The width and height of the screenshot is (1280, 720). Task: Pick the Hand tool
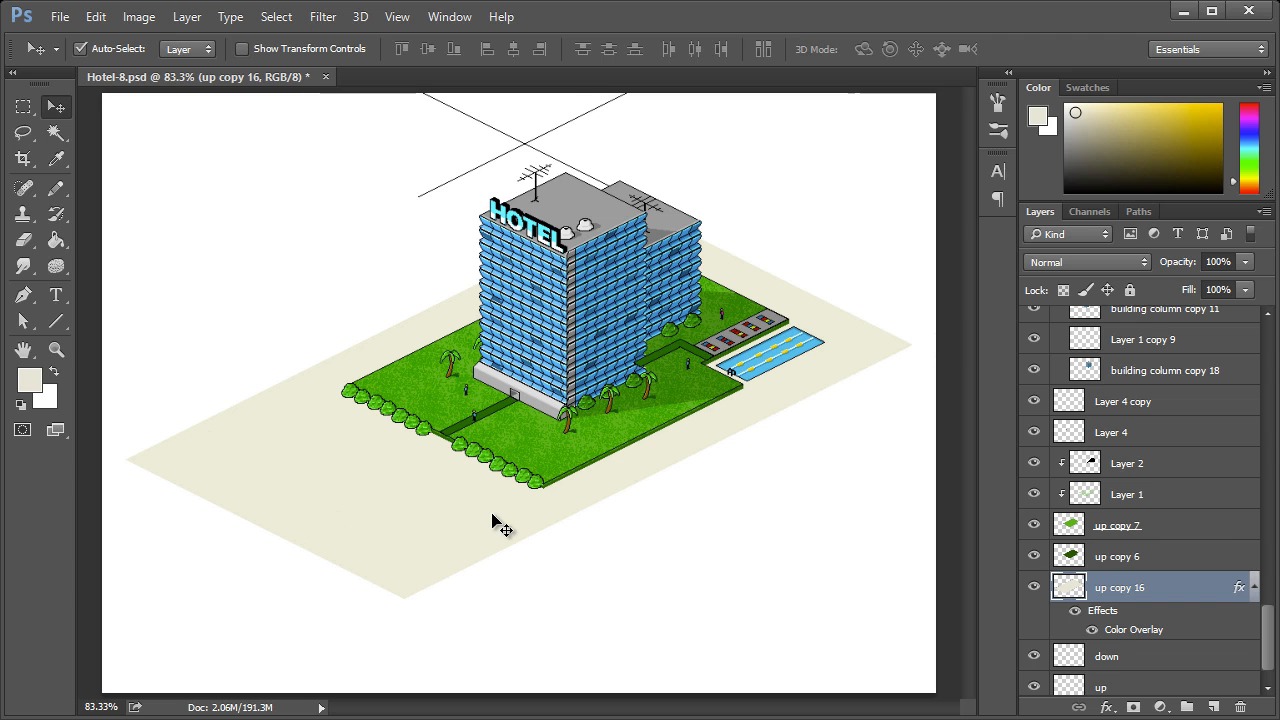point(23,350)
